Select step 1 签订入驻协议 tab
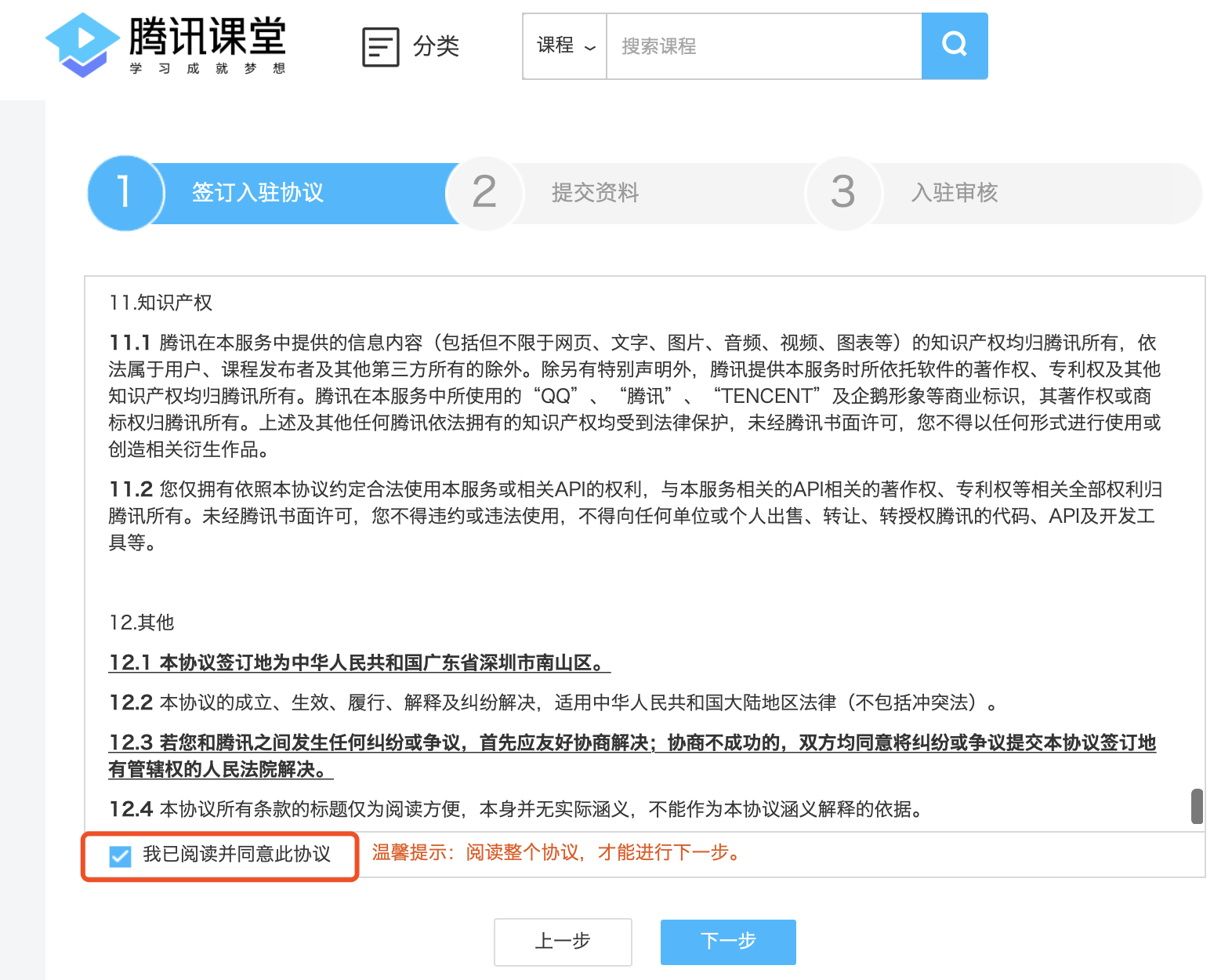The image size is (1232, 980). click(x=273, y=193)
